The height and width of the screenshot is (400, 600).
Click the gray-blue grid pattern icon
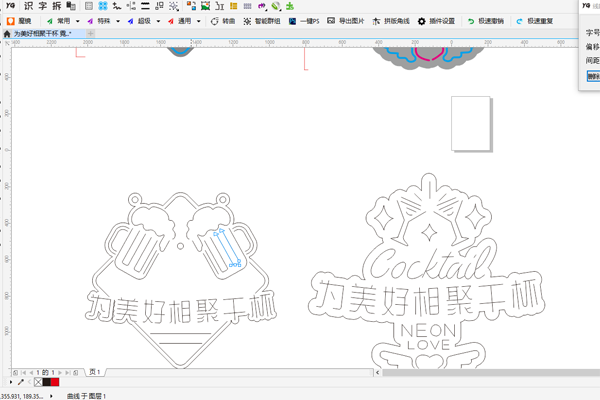[x=248, y=6]
